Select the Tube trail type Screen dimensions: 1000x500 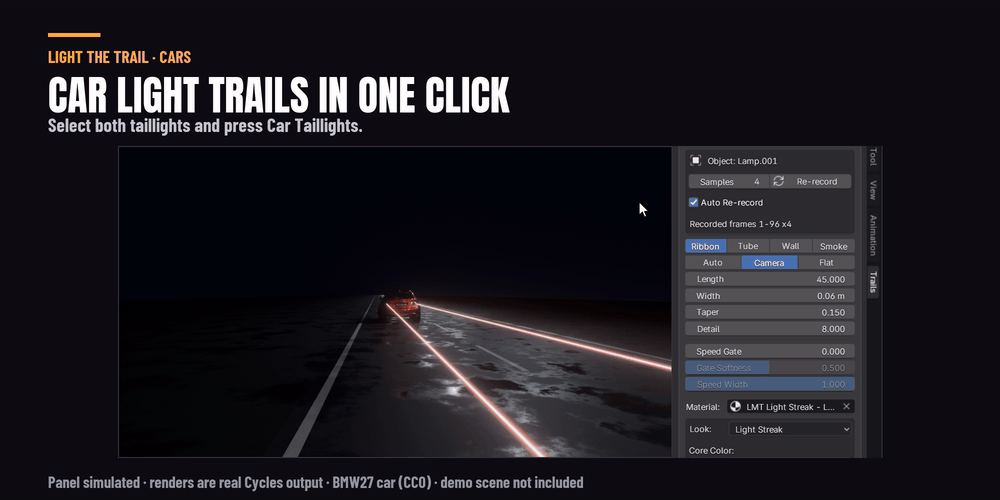click(x=748, y=246)
